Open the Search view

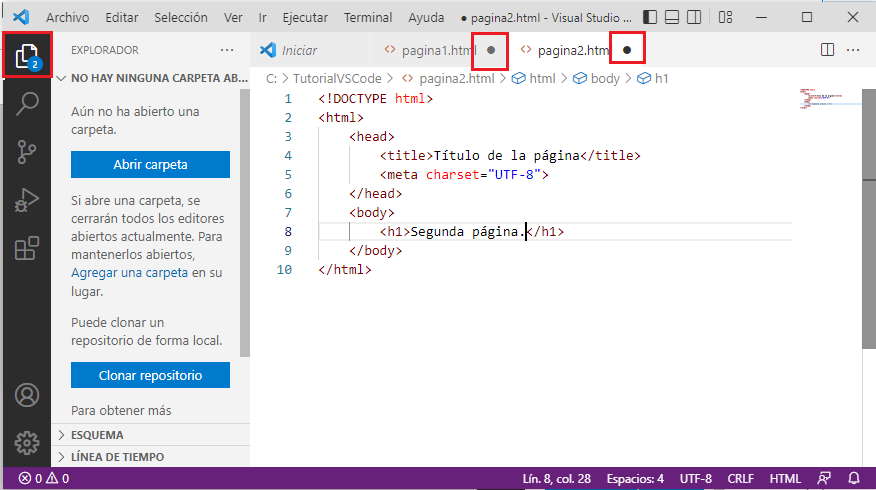coord(27,103)
